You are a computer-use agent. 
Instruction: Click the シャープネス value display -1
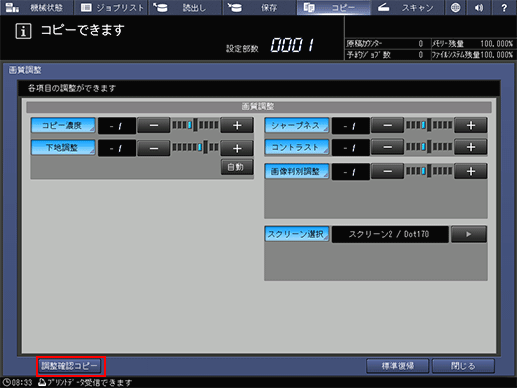351,126
